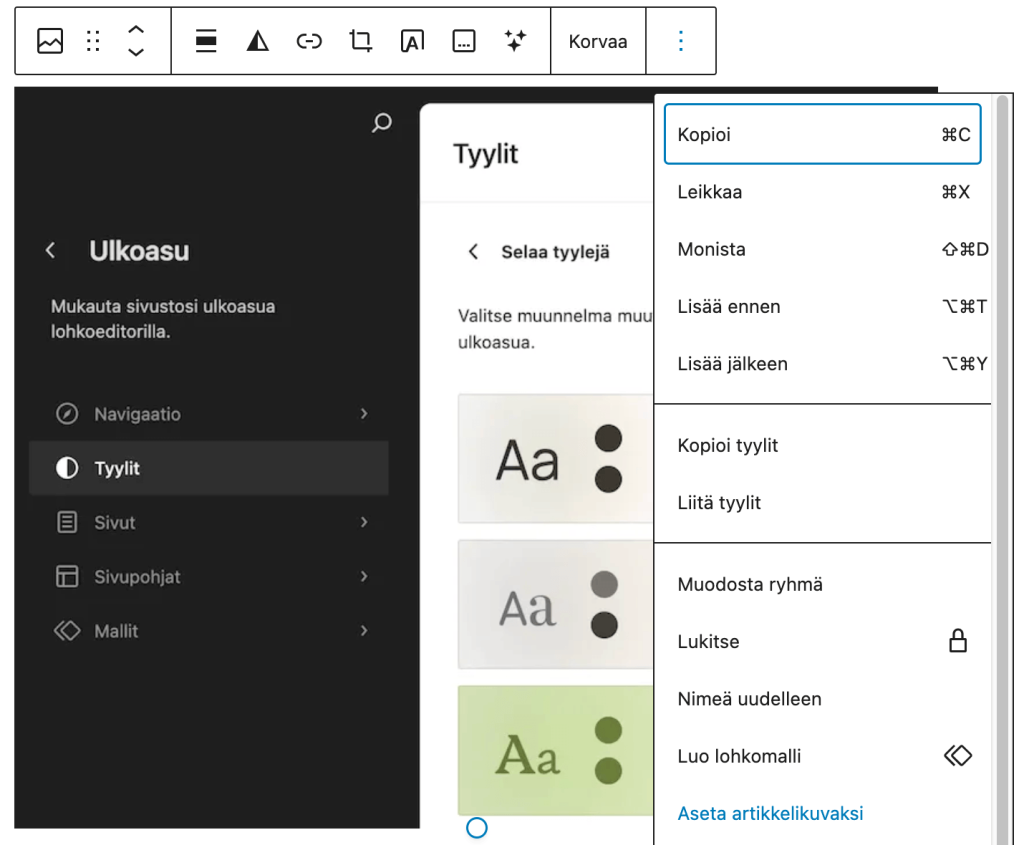Click the pattern icon beside Luo lohkomalli
1024x845 pixels.
pyautogui.click(x=957, y=756)
